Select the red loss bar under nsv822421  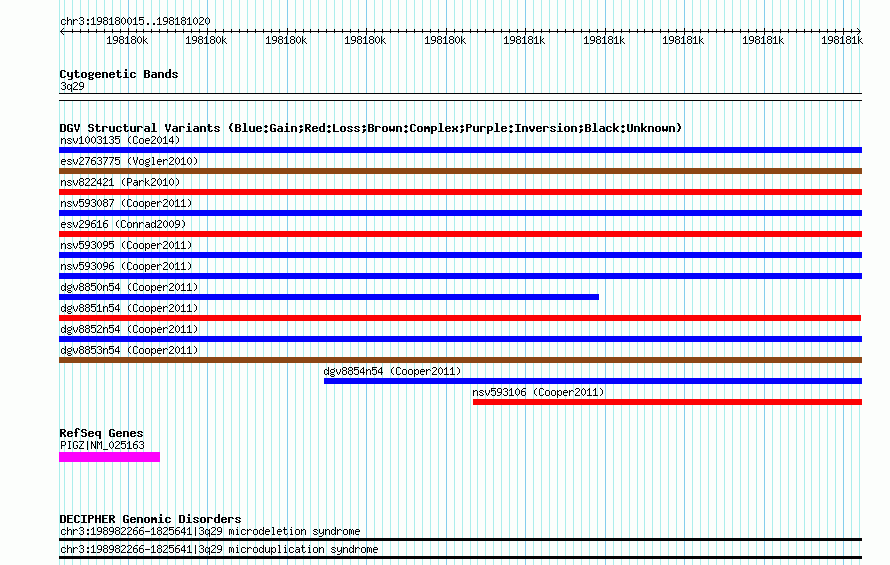click(460, 192)
